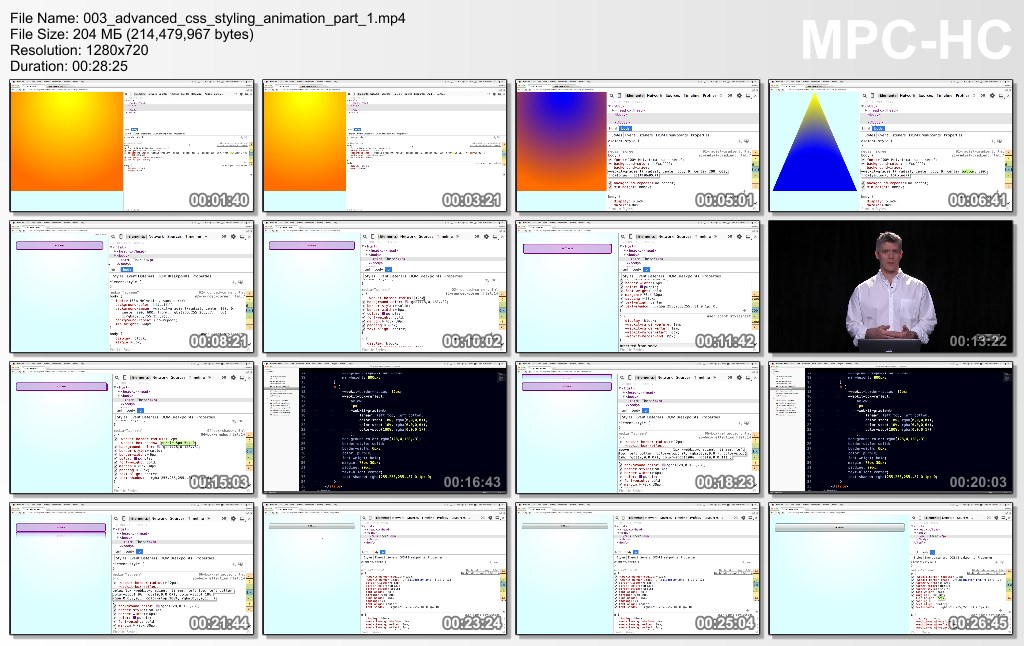Select the code editor thumbnail at 00:16:43
1024x646 pixels.
pos(385,428)
